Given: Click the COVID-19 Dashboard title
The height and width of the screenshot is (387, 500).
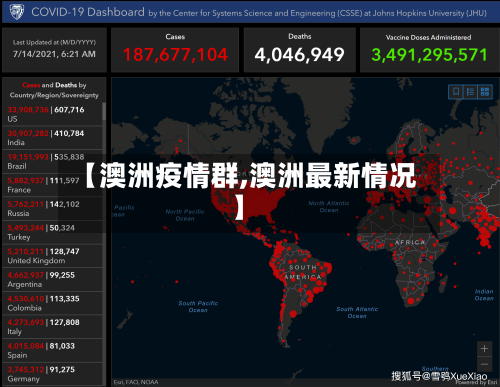Looking at the screenshot, I should [x=88, y=12].
